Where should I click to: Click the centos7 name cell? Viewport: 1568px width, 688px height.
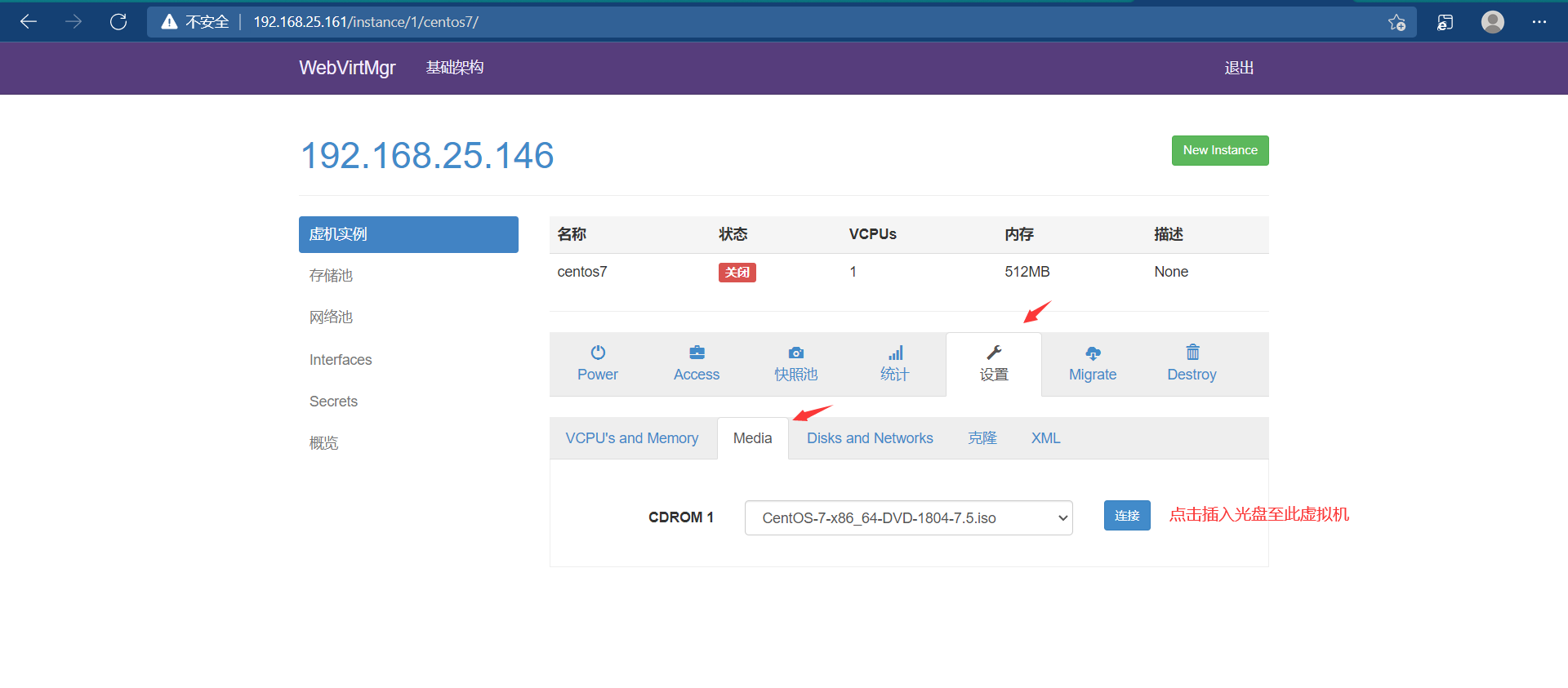(x=582, y=272)
